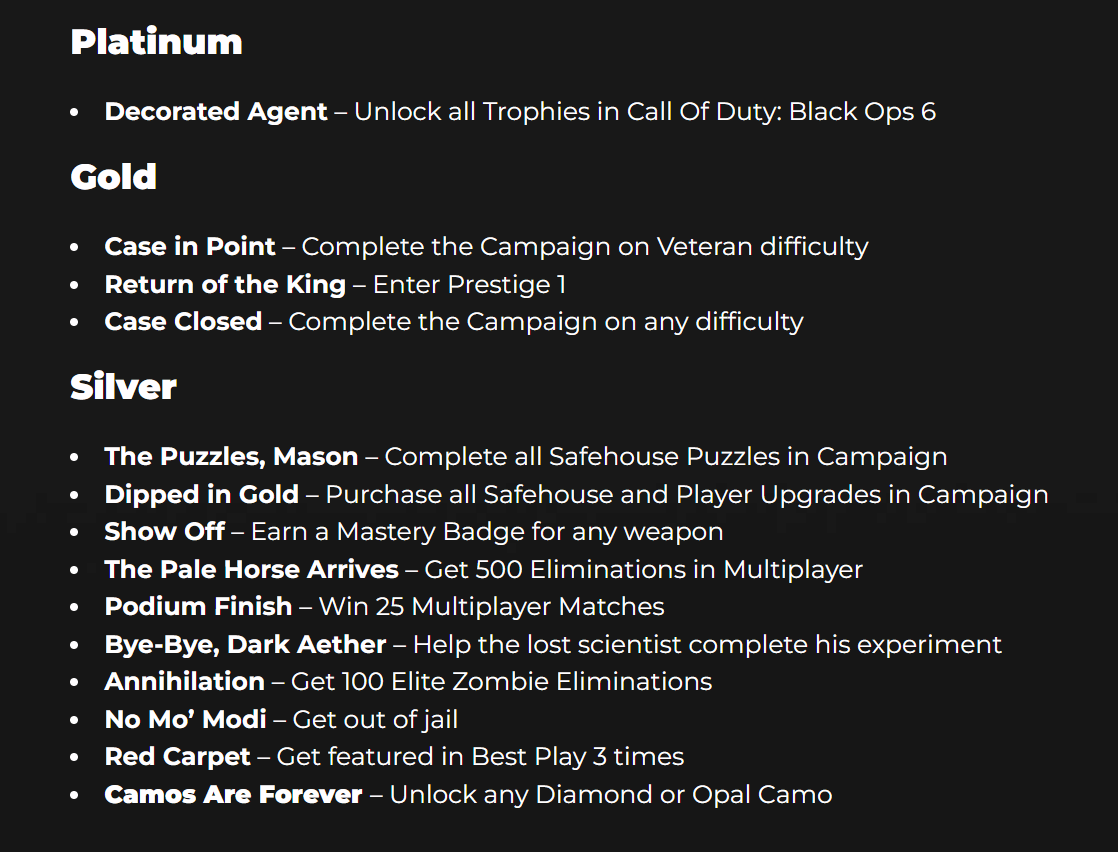The height and width of the screenshot is (852, 1118).
Task: Select the Annihilation trophy entry
Action: [x=185, y=682]
